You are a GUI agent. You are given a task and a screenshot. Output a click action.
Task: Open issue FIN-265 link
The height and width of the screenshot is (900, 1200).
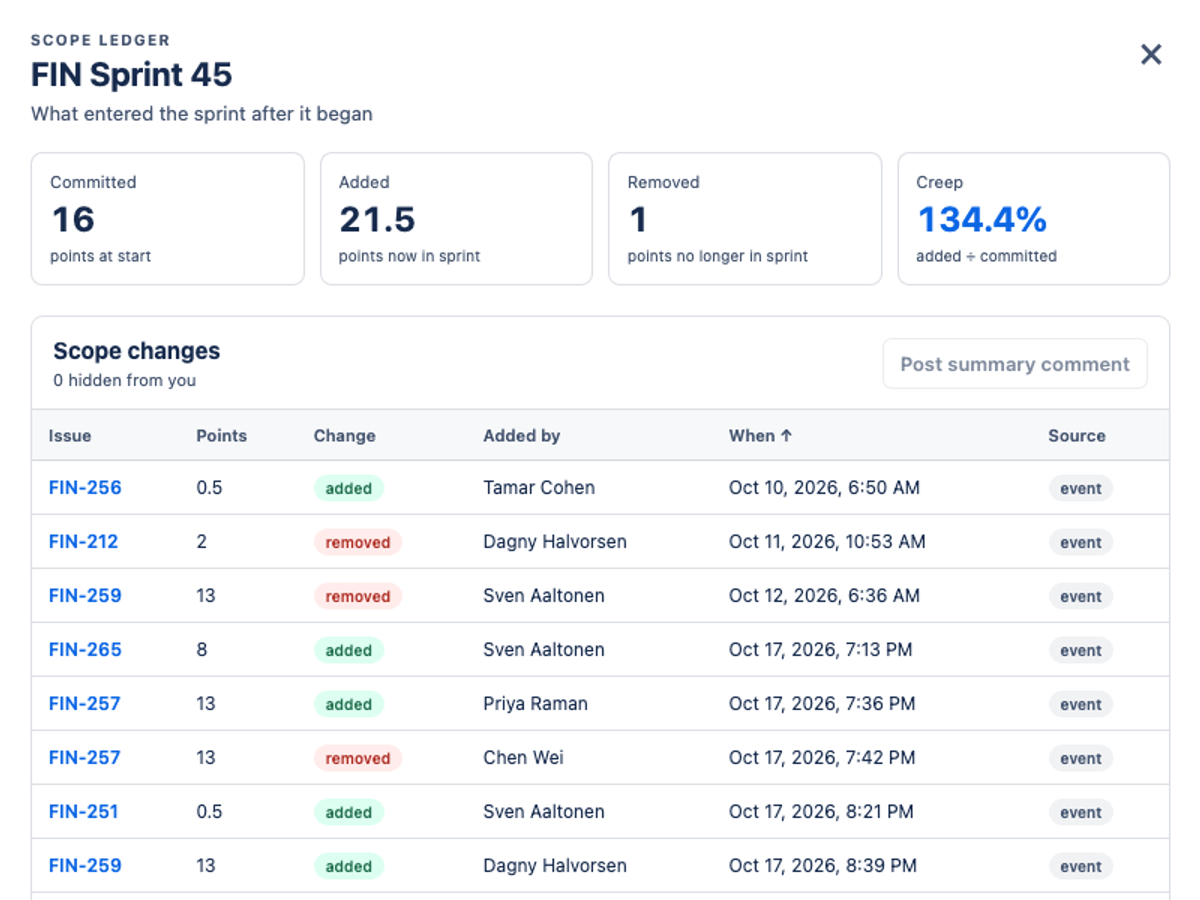pos(85,650)
